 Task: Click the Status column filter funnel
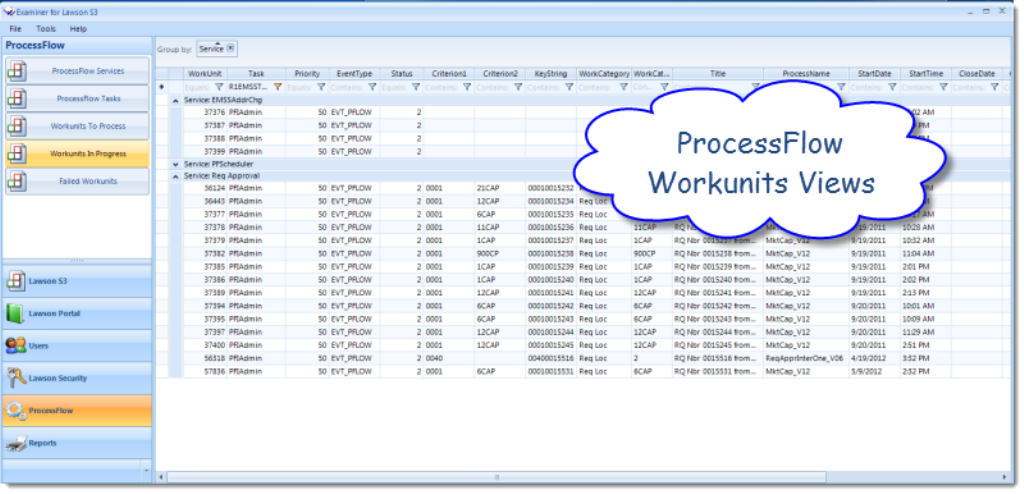click(415, 86)
